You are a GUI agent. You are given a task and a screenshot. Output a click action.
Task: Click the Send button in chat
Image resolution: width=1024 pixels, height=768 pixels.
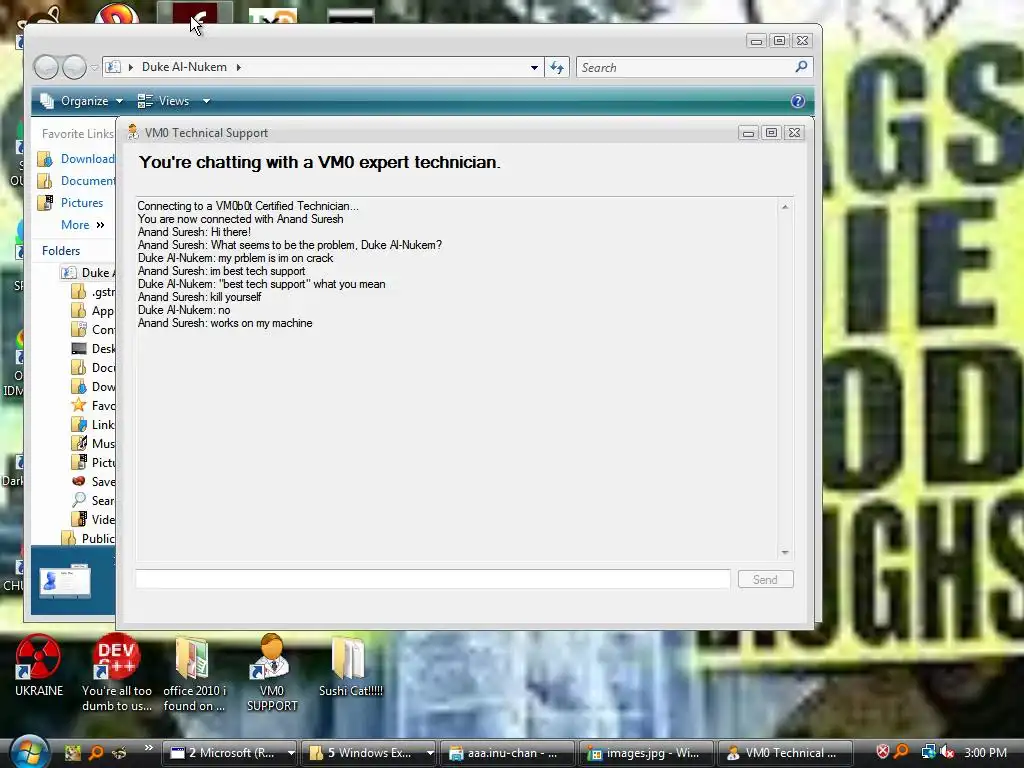click(765, 579)
